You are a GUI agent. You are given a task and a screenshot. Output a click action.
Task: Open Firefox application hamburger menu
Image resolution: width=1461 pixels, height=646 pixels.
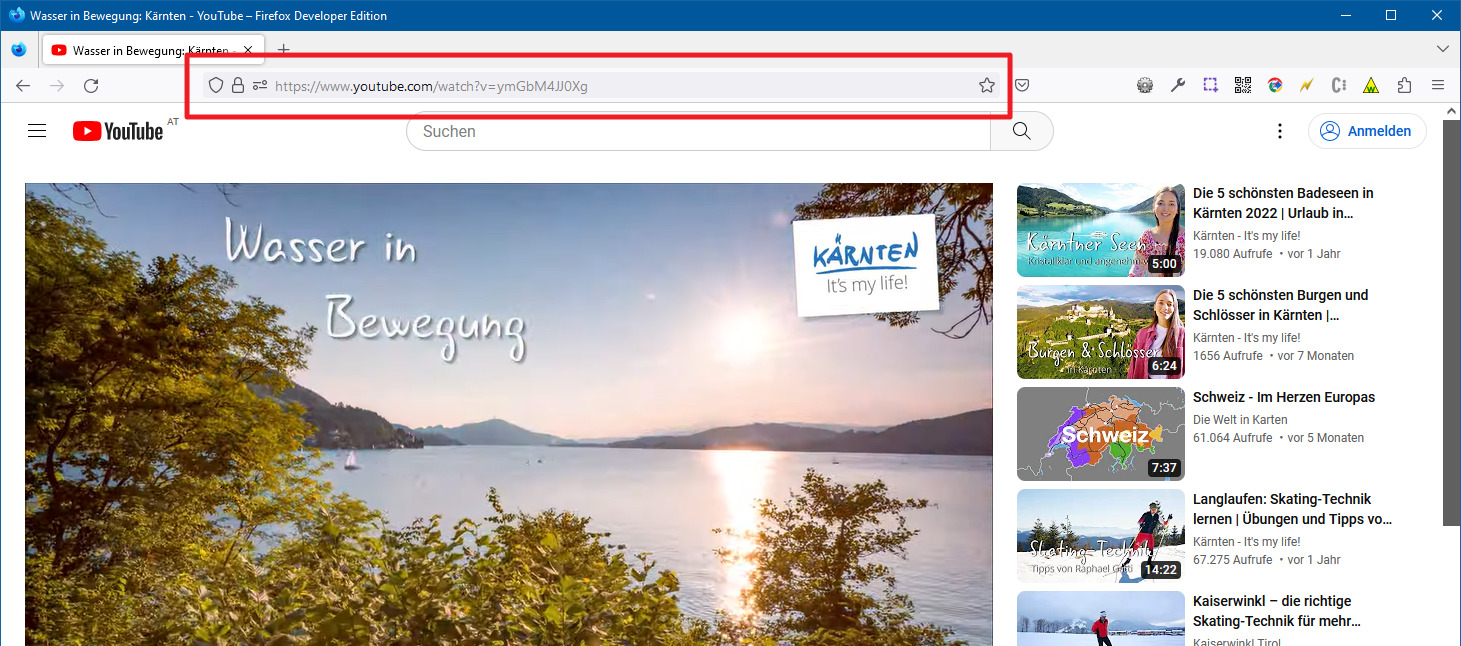pos(1438,86)
